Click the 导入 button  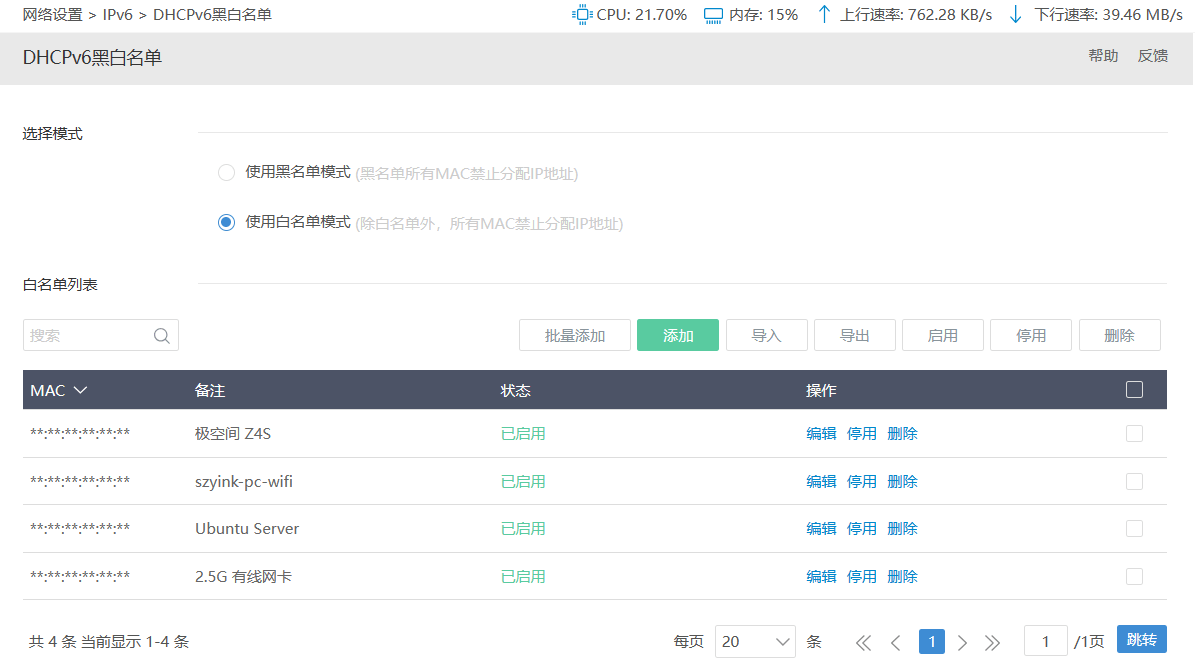click(767, 335)
